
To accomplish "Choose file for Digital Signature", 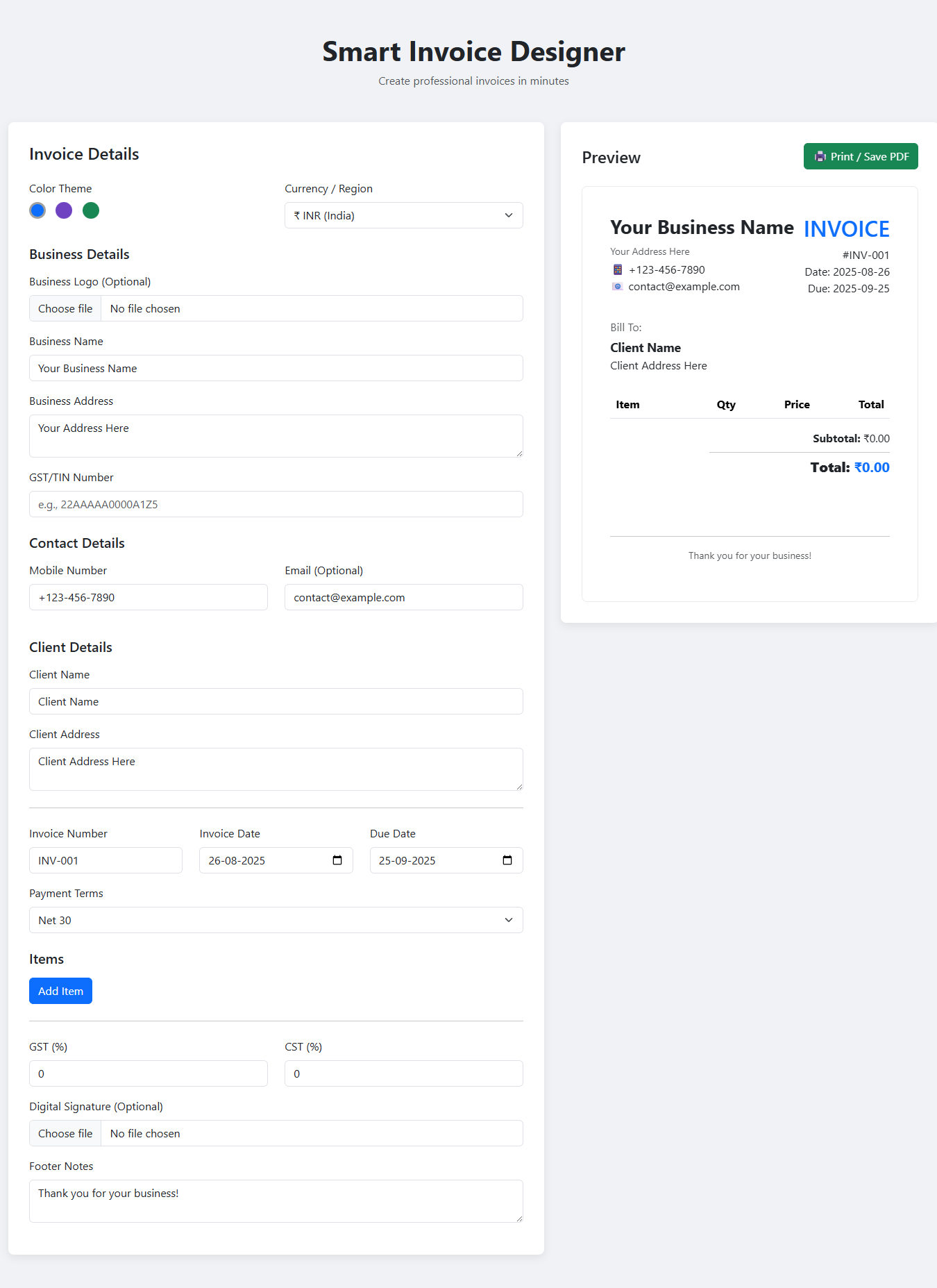I will click(65, 1133).
